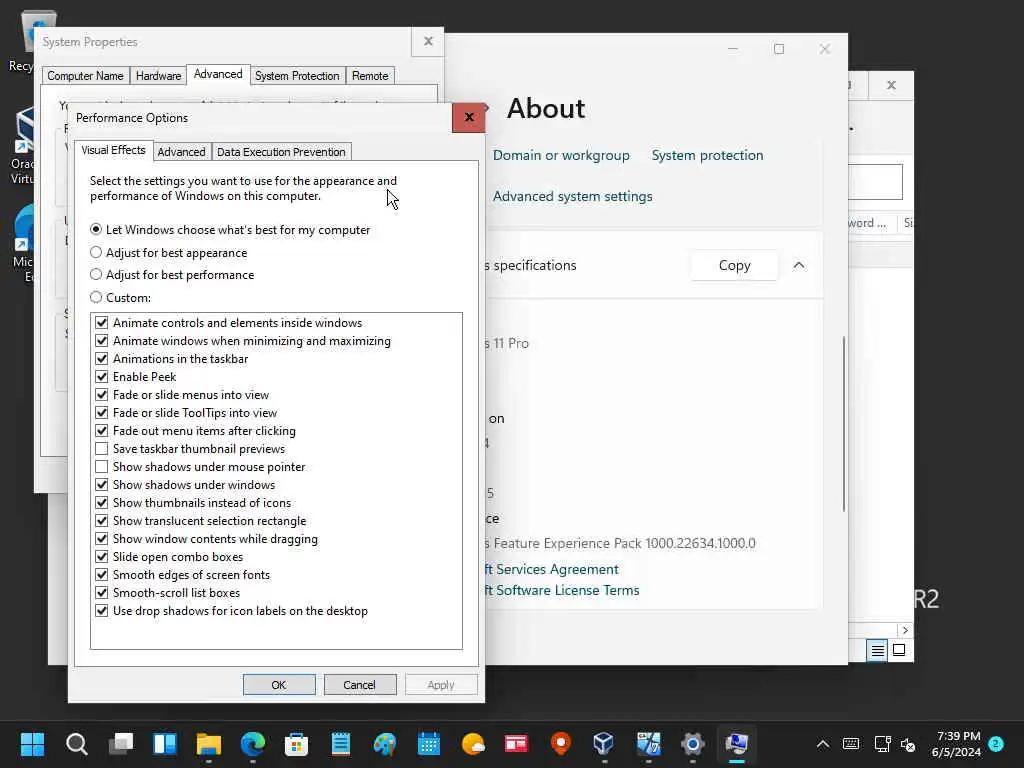Uncheck Use drop shadows for icon labels
1024x768 pixels.
101,611
